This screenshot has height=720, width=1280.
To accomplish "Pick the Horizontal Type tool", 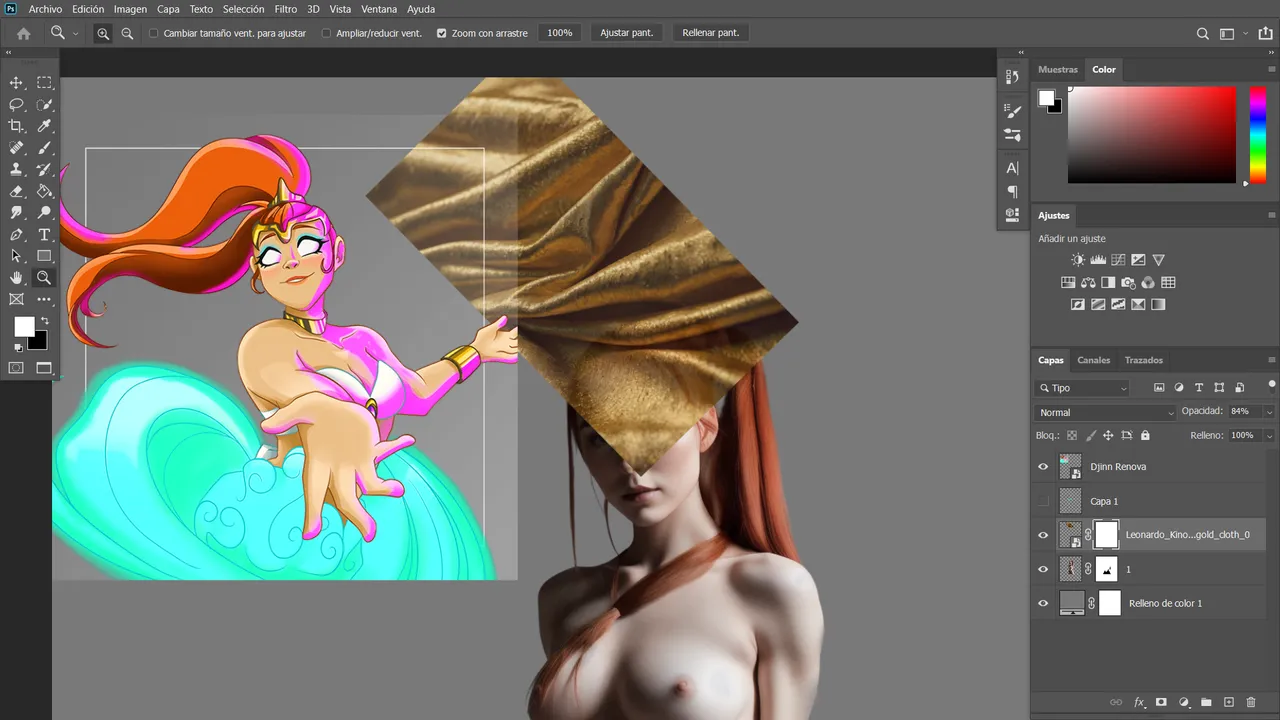I will [x=44, y=235].
